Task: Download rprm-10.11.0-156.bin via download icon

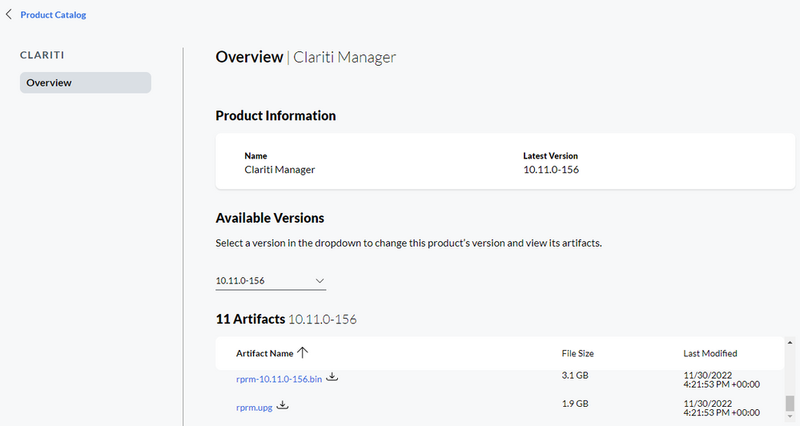Action: [x=332, y=377]
